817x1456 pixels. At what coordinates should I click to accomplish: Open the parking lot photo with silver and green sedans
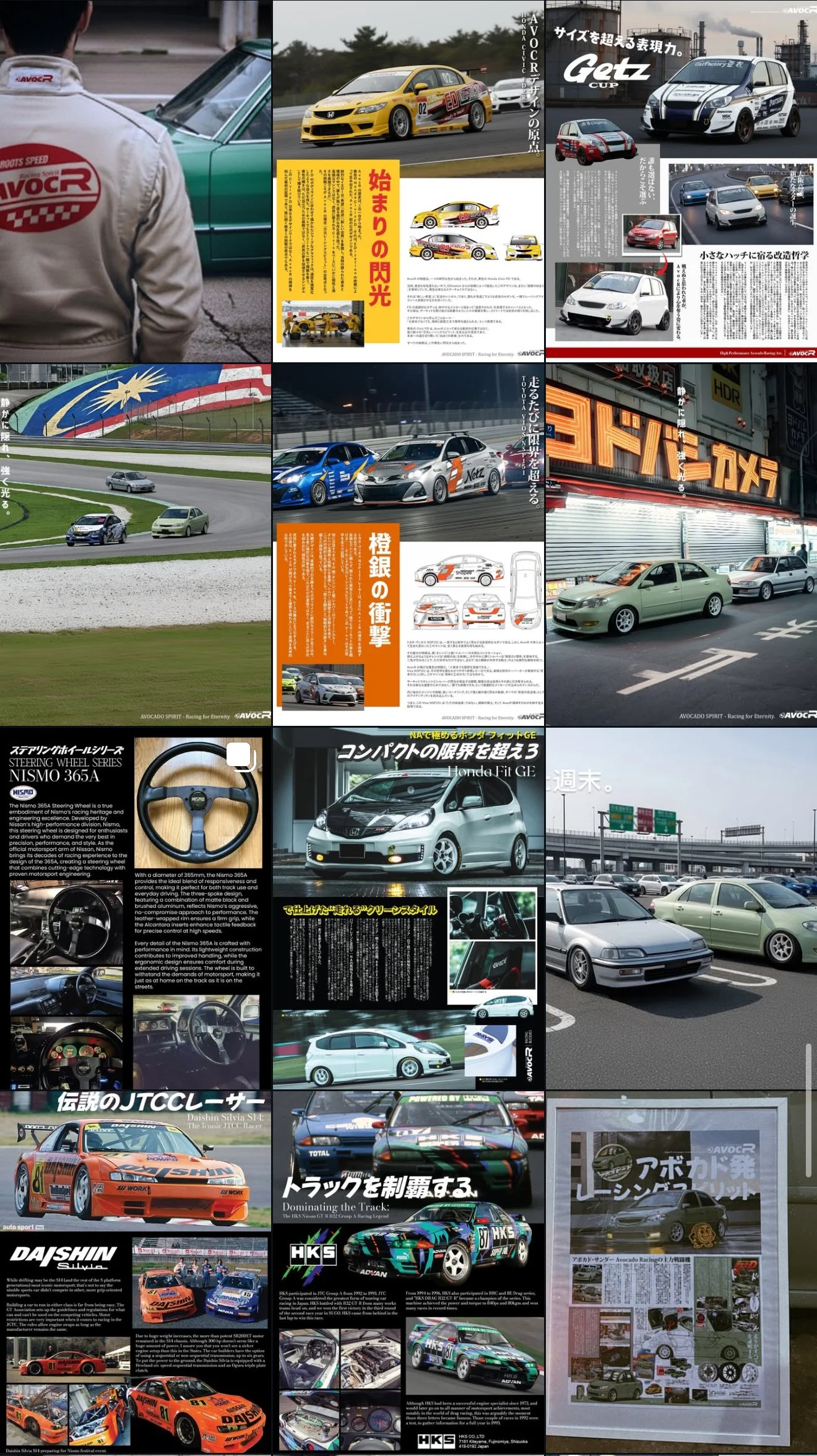681,909
